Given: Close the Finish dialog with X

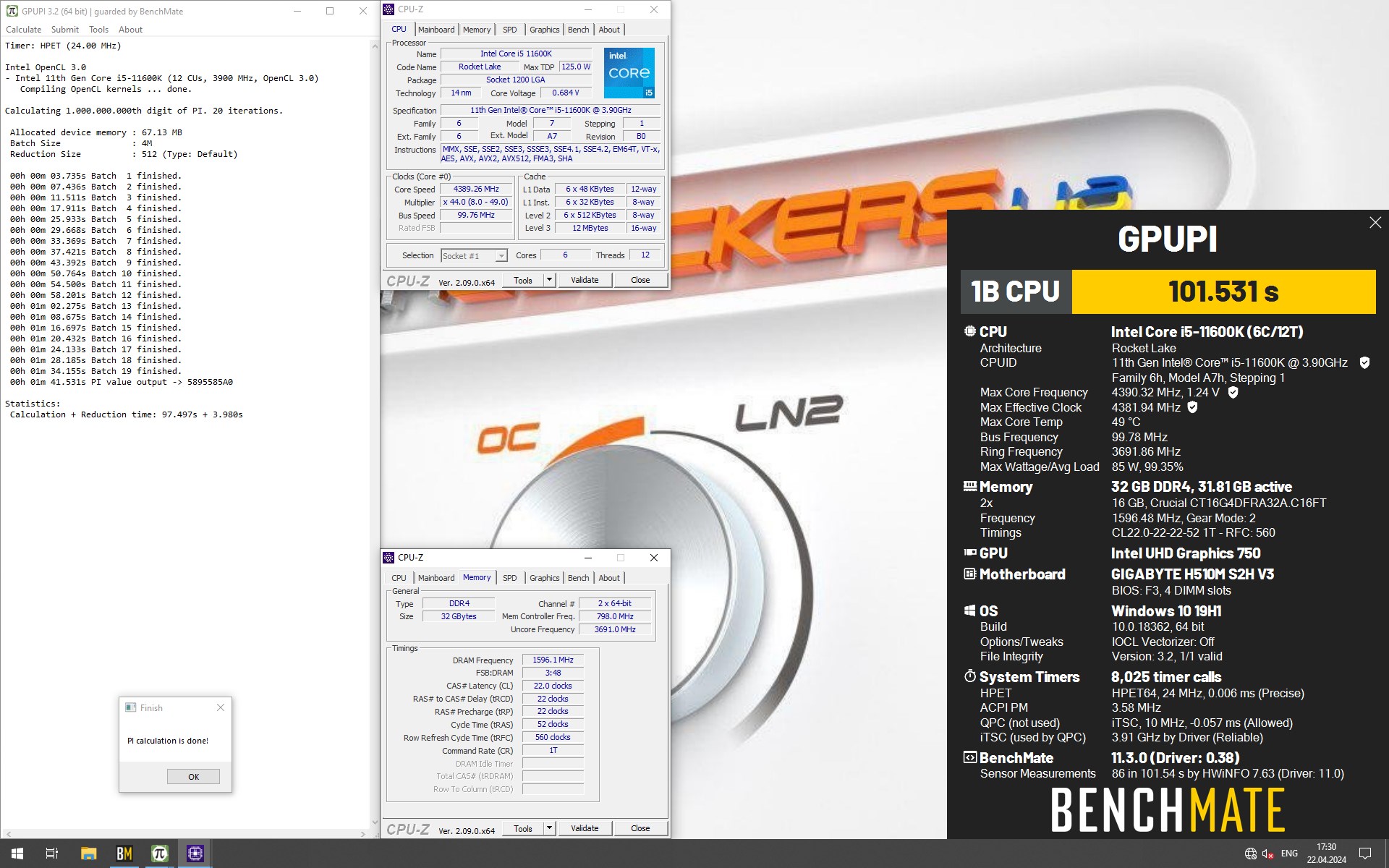Looking at the screenshot, I should point(221,707).
